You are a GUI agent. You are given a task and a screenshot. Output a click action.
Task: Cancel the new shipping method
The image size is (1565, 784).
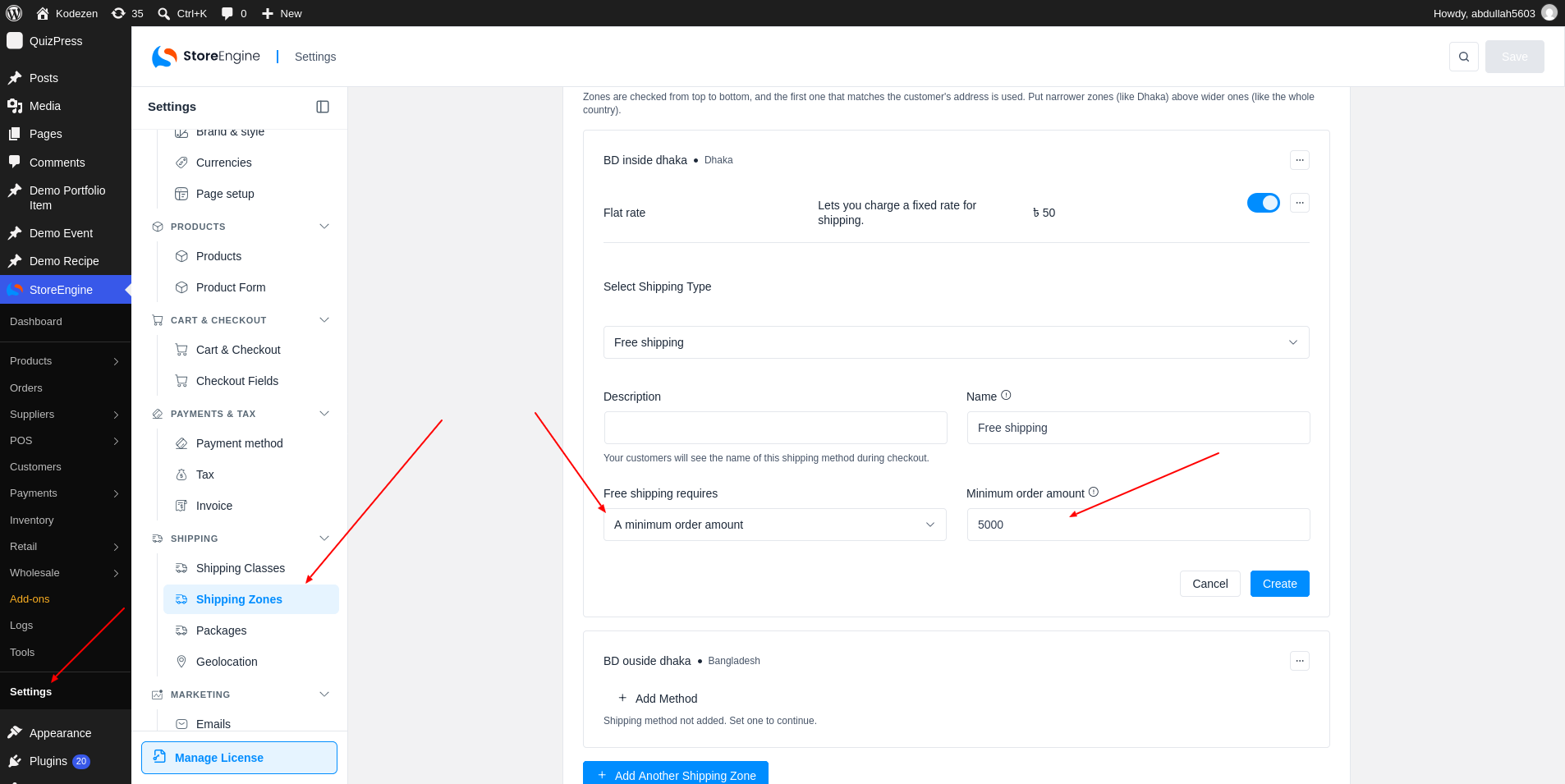[1210, 584]
